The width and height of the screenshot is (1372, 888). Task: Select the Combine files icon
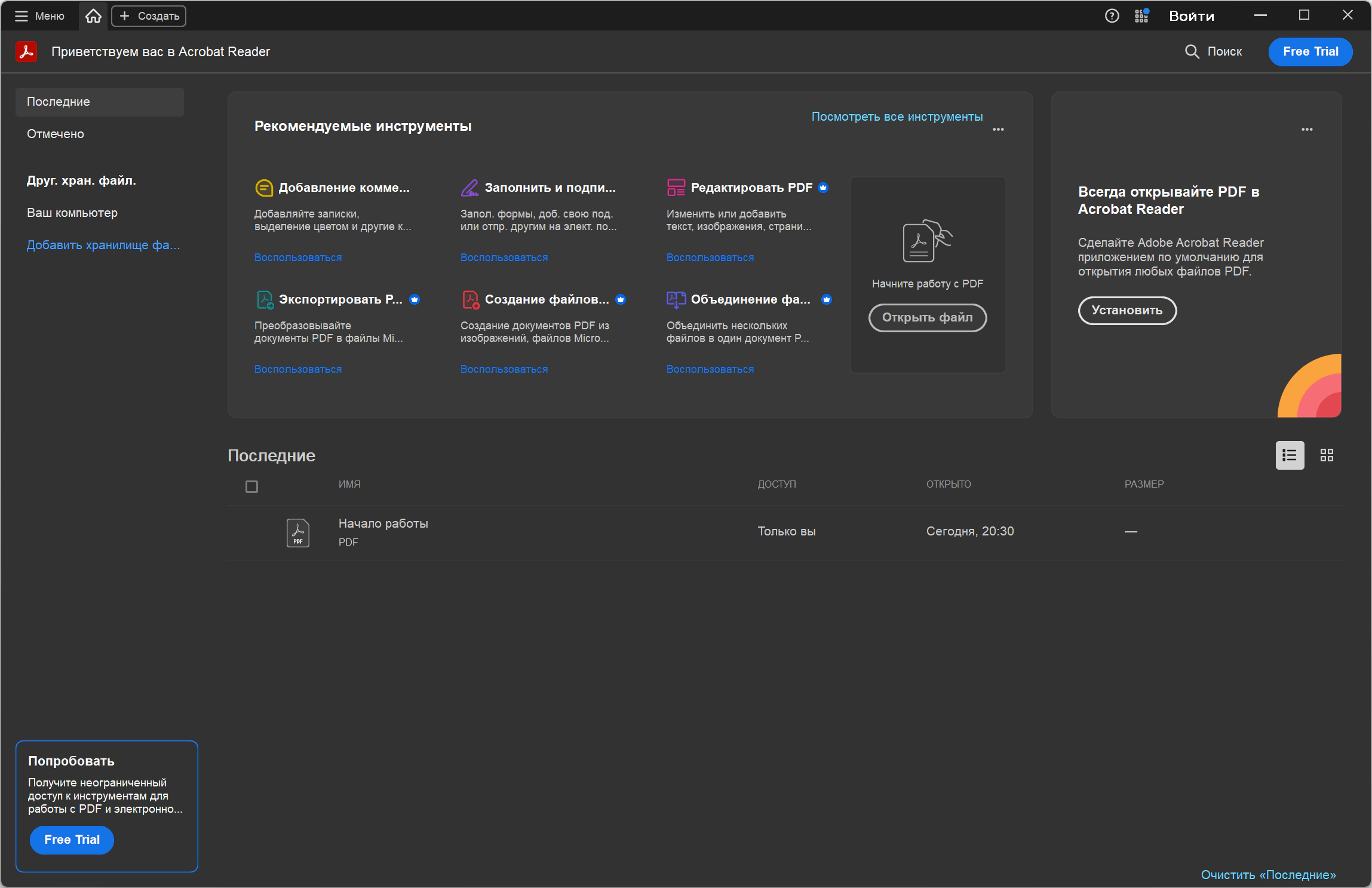pos(676,299)
